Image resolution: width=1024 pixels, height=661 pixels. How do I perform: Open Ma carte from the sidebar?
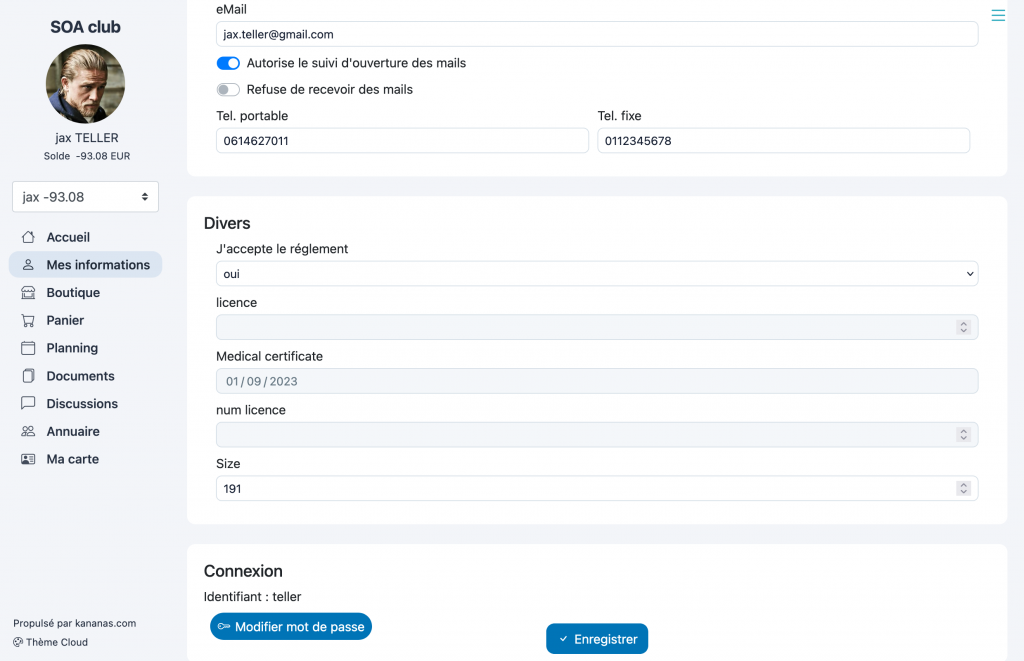86,459
